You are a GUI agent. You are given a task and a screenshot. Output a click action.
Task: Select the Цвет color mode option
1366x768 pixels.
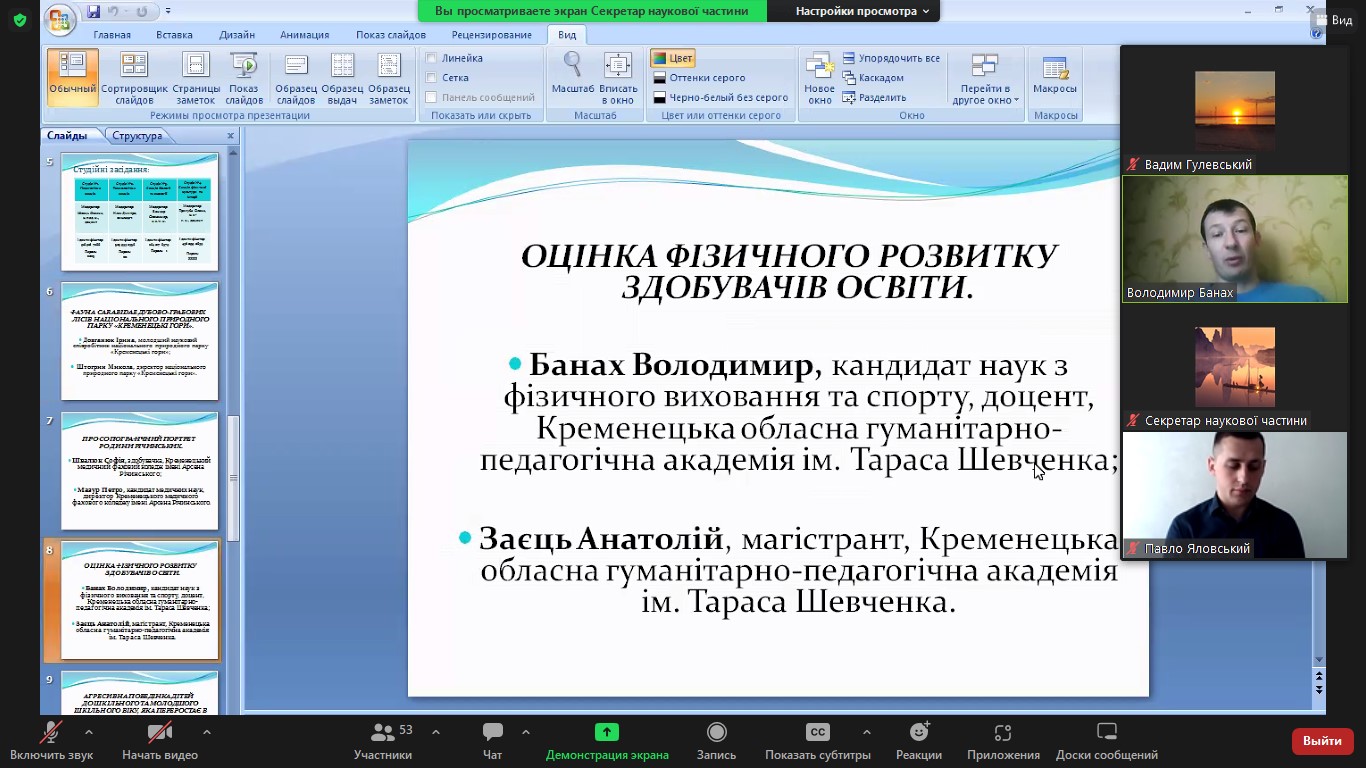pos(673,58)
